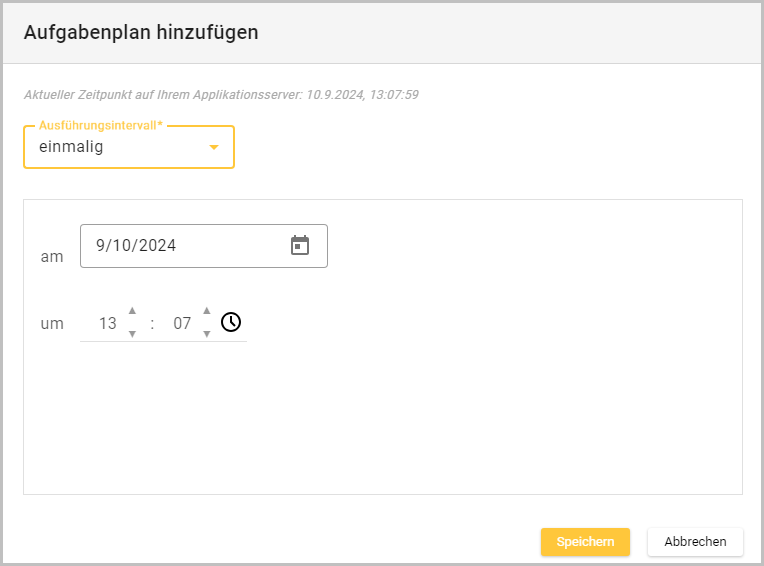This screenshot has width=764, height=566.
Task: Open the calendar date picker icon
Action: pyautogui.click(x=300, y=245)
